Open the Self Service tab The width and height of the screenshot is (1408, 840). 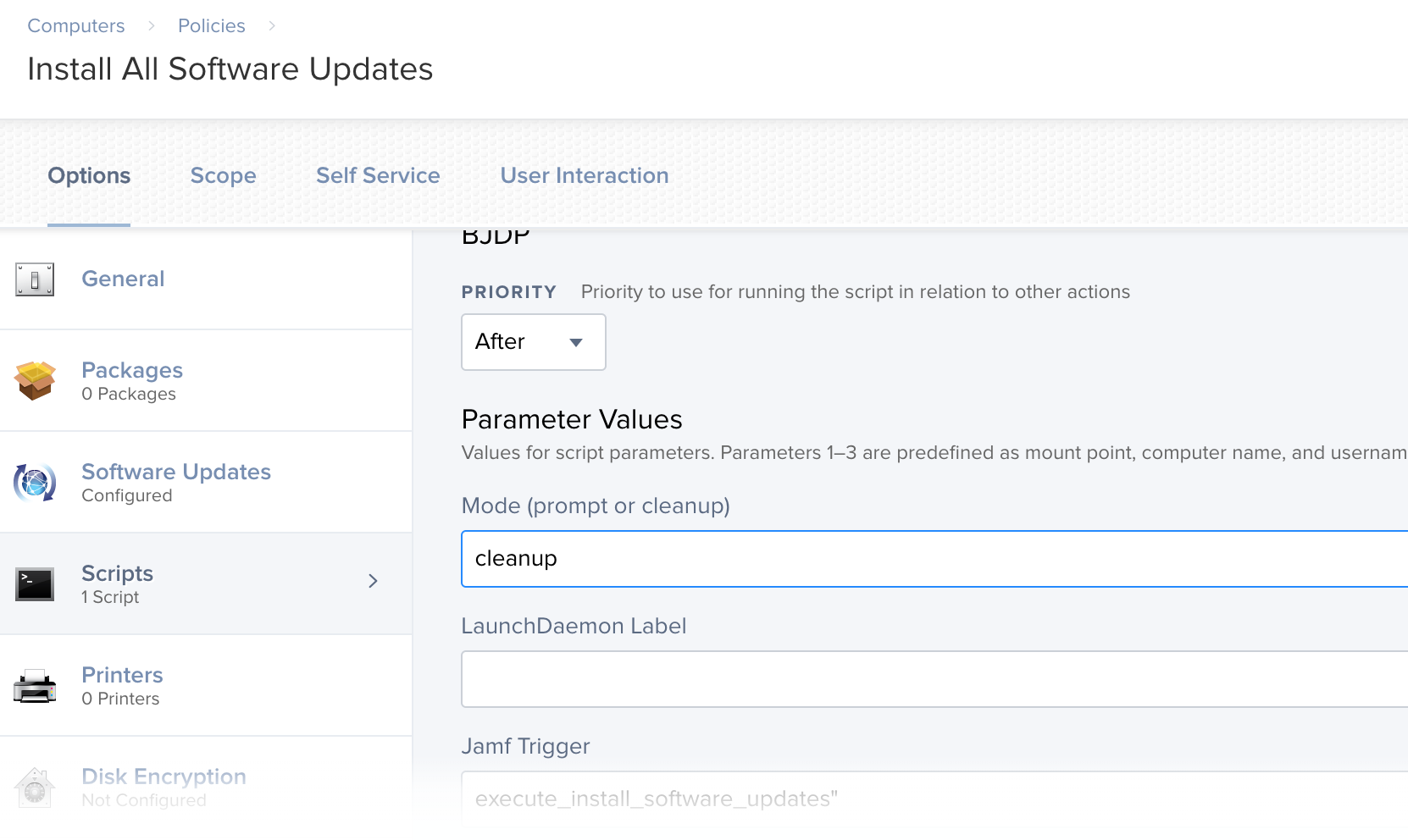coord(378,175)
